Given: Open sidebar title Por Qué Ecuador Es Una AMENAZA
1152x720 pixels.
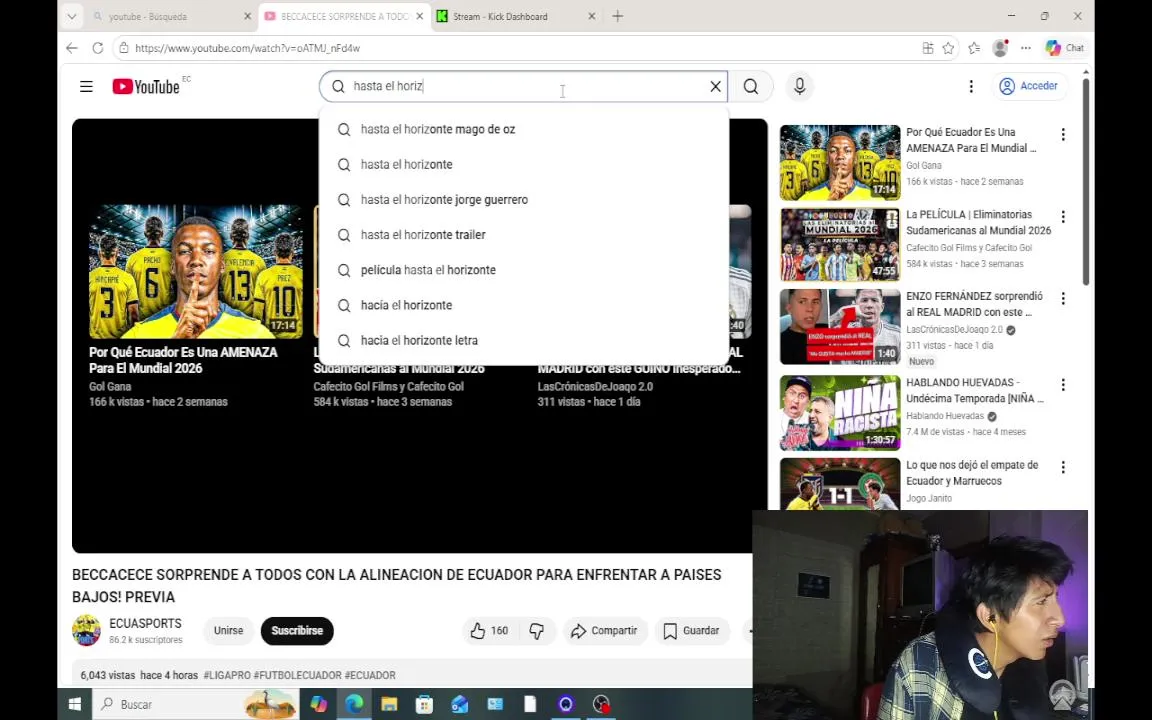Looking at the screenshot, I should (971, 140).
